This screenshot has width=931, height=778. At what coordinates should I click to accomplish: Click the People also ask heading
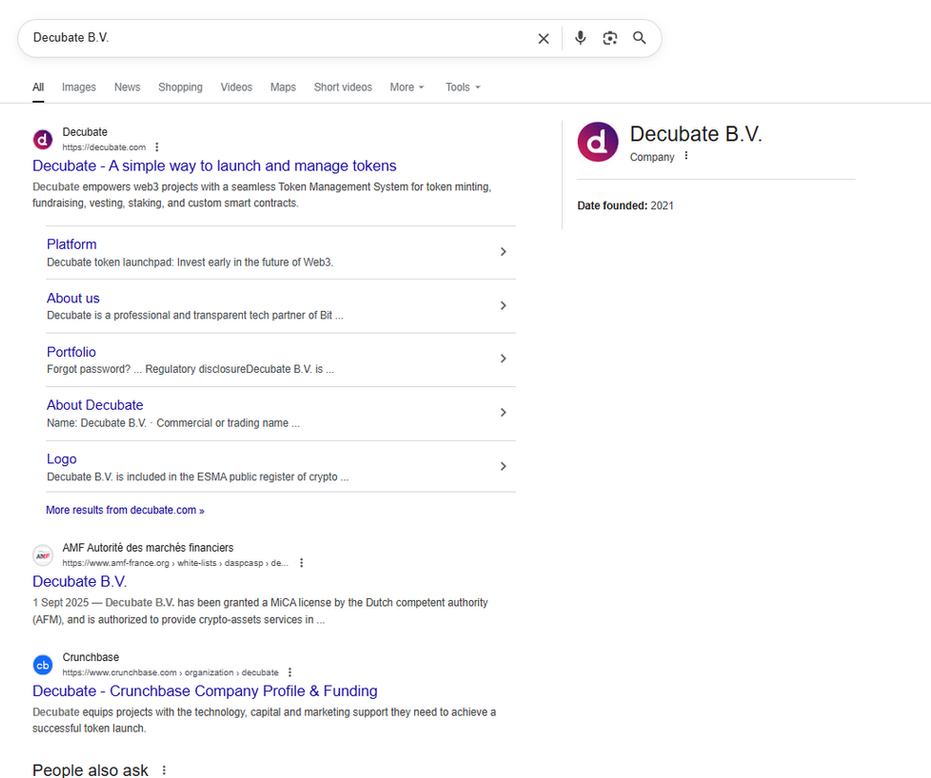[x=90, y=770]
